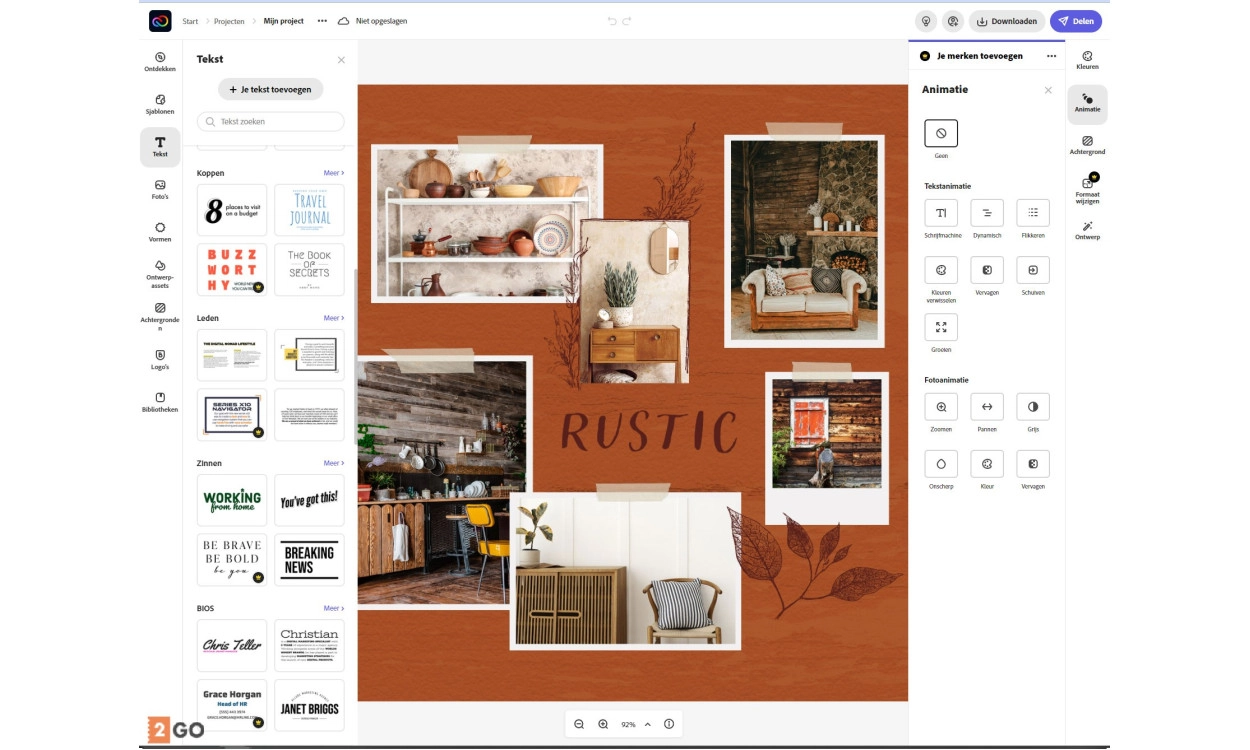Click Je tekst toevoegen button
The image size is (1250, 750).
270,89
